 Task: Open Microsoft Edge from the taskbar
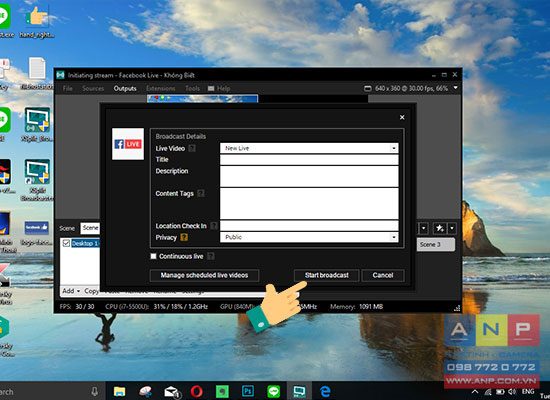point(325,391)
